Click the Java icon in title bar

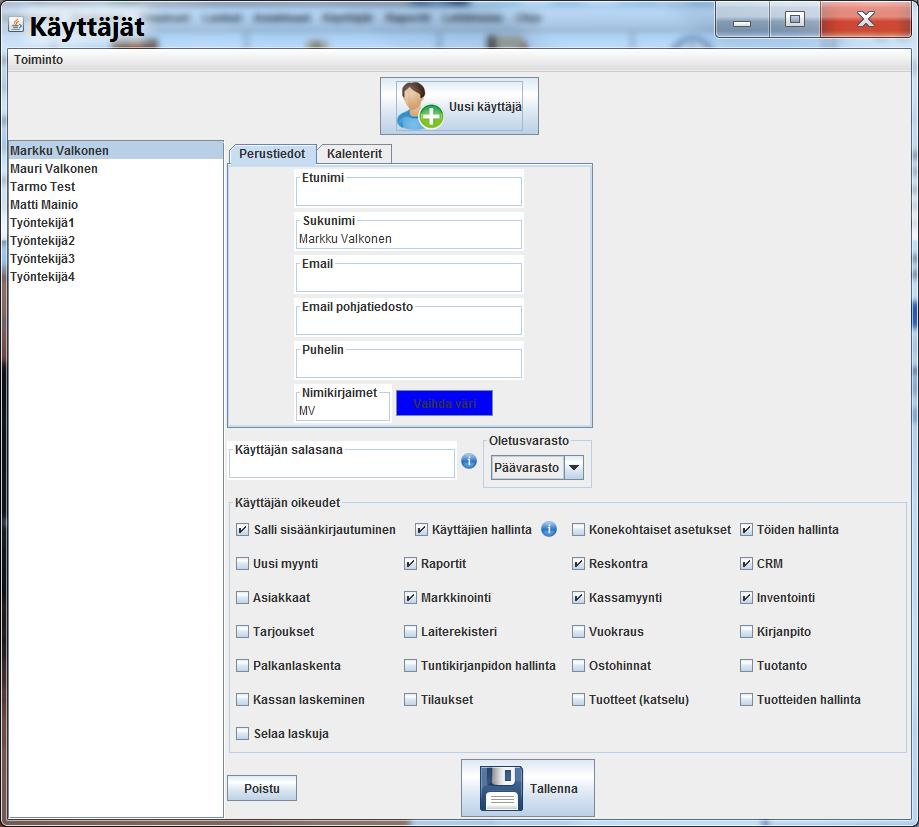tap(16, 25)
